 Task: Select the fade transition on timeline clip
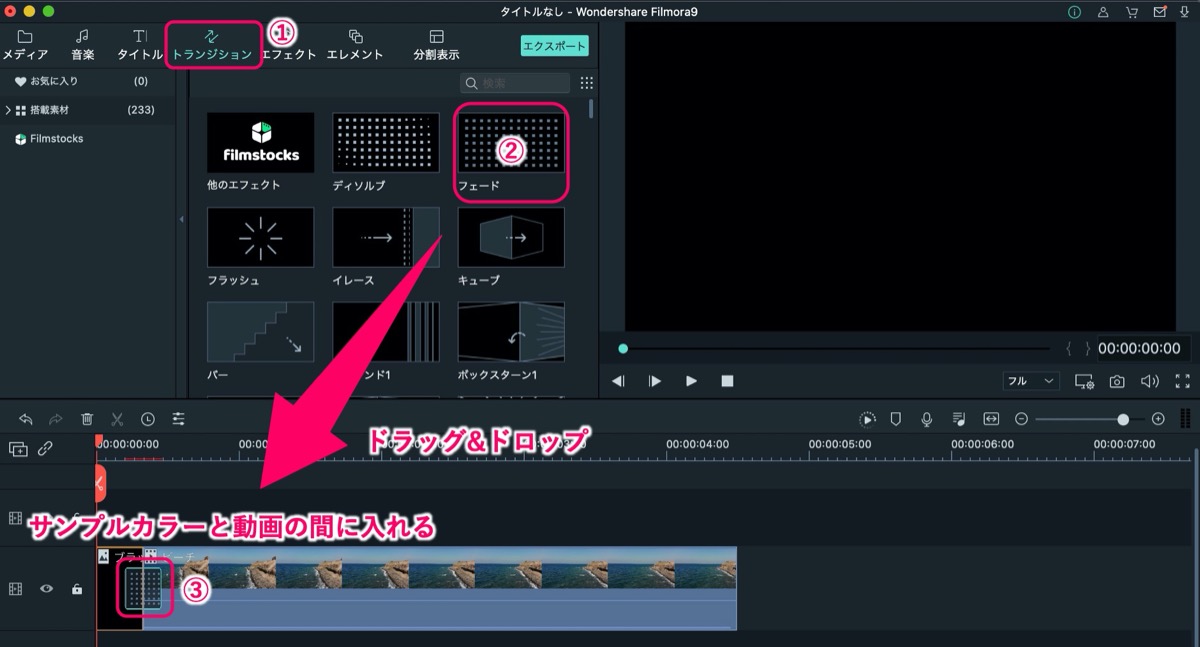142,588
